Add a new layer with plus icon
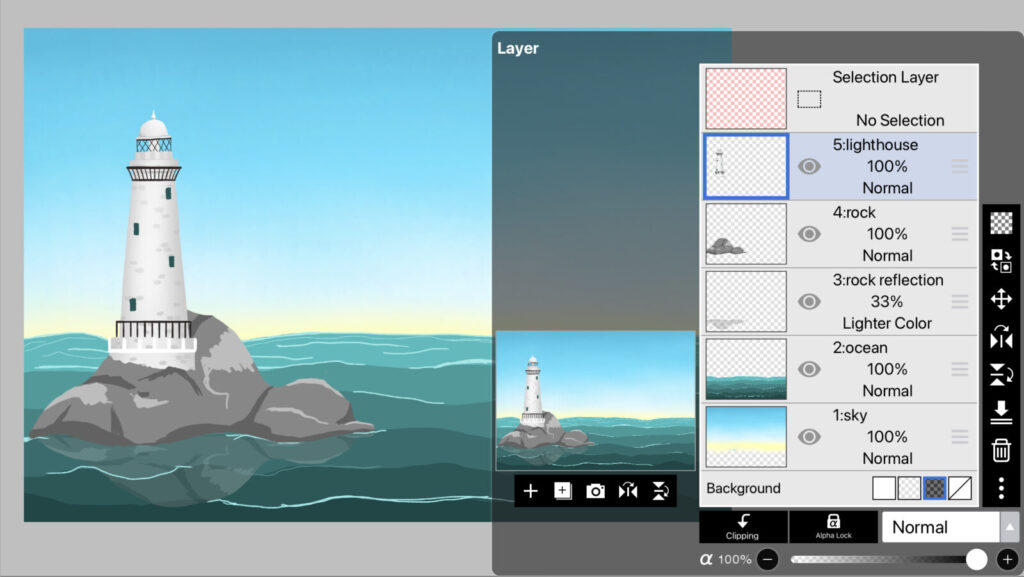This screenshot has width=1024, height=577. [530, 491]
